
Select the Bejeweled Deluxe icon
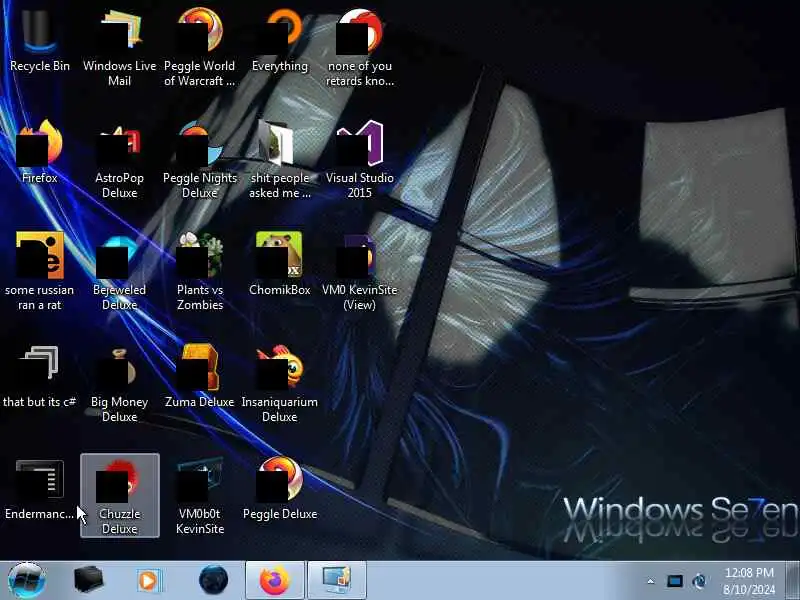tap(119, 271)
